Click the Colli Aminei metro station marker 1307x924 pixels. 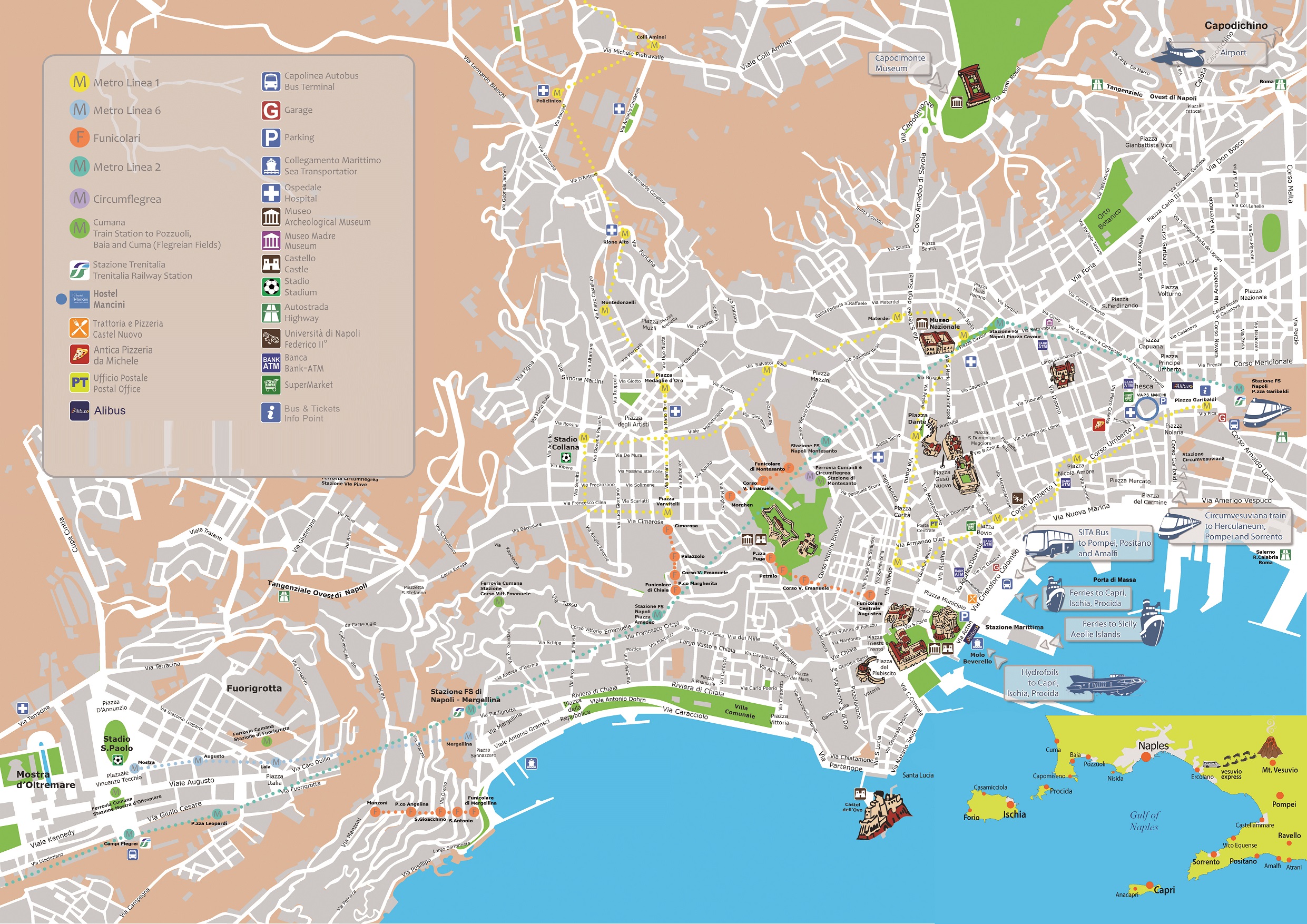[654, 45]
